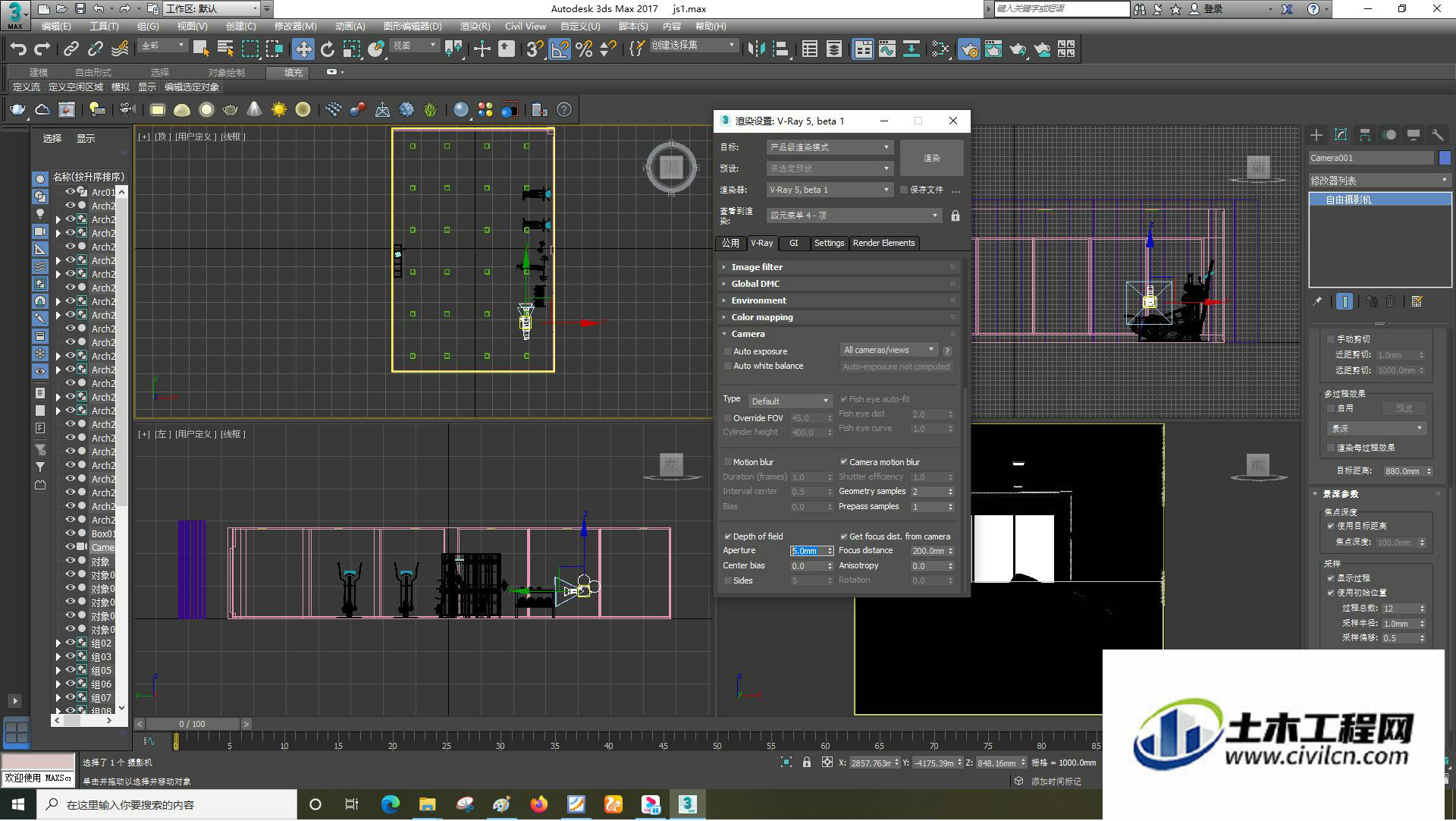Click Windows search box on taskbar
This screenshot has width=1456, height=821.
pyautogui.click(x=167, y=804)
